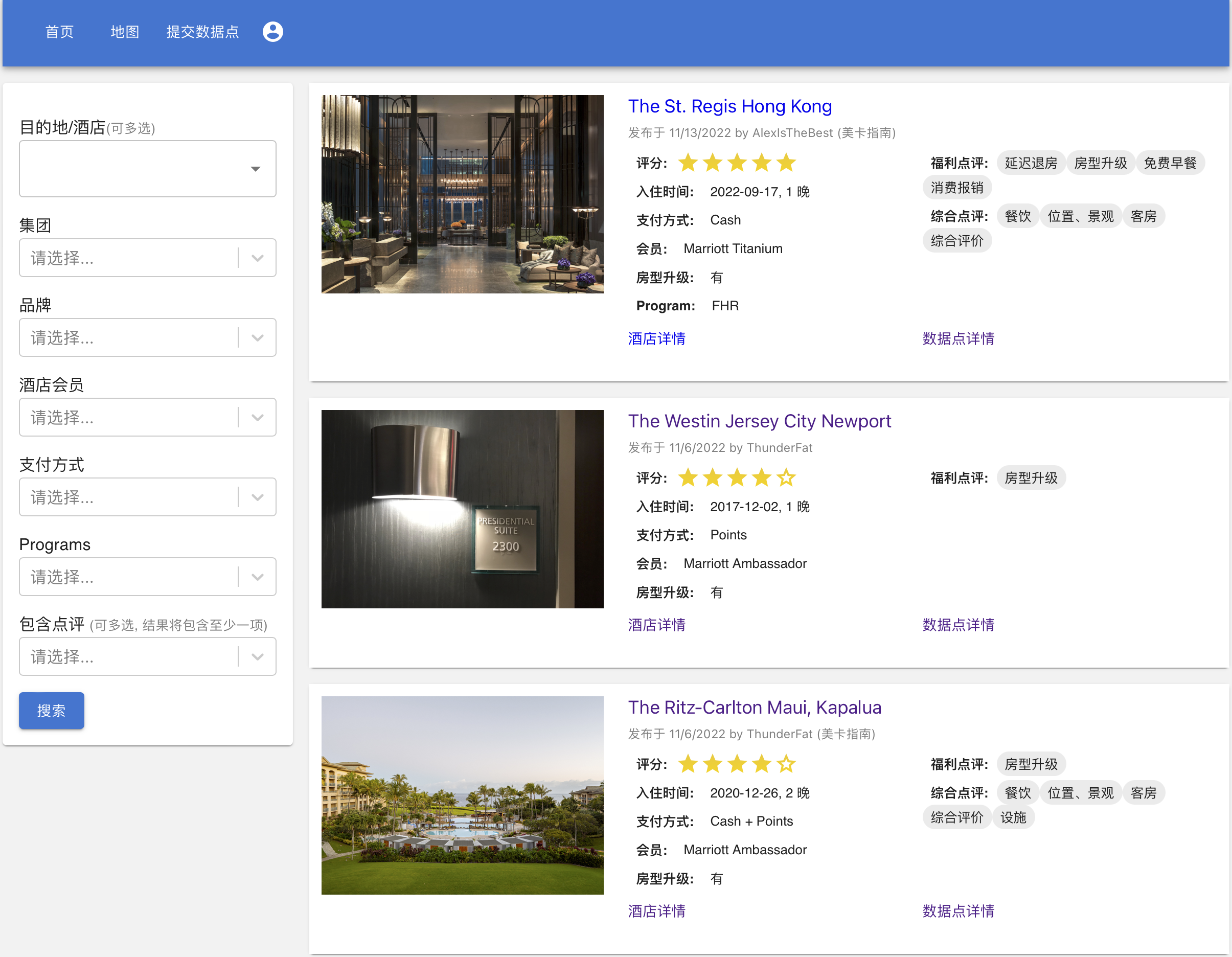Viewport: 1232px width, 957px height.
Task: Click 'Marriott Ambassador' on the Westin card
Action: point(745,564)
